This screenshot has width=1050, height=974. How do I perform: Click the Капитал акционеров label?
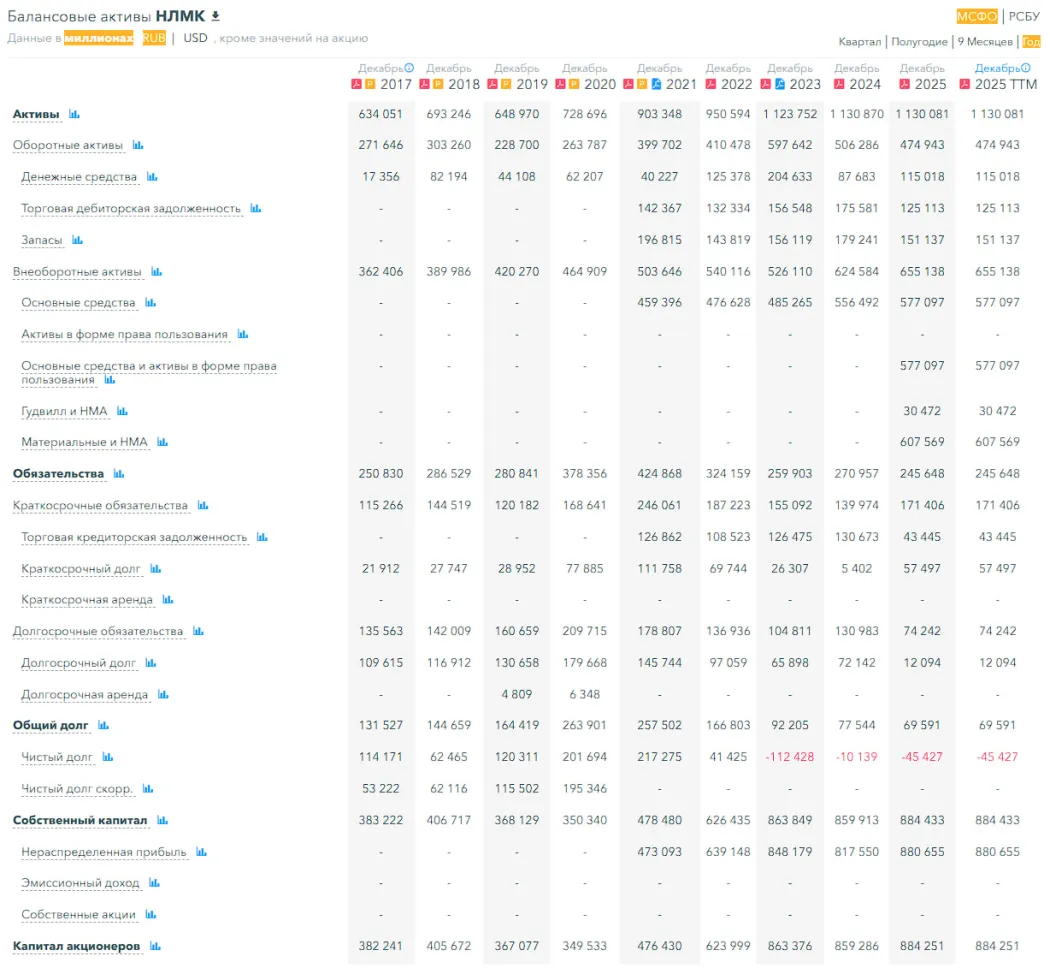(76, 946)
